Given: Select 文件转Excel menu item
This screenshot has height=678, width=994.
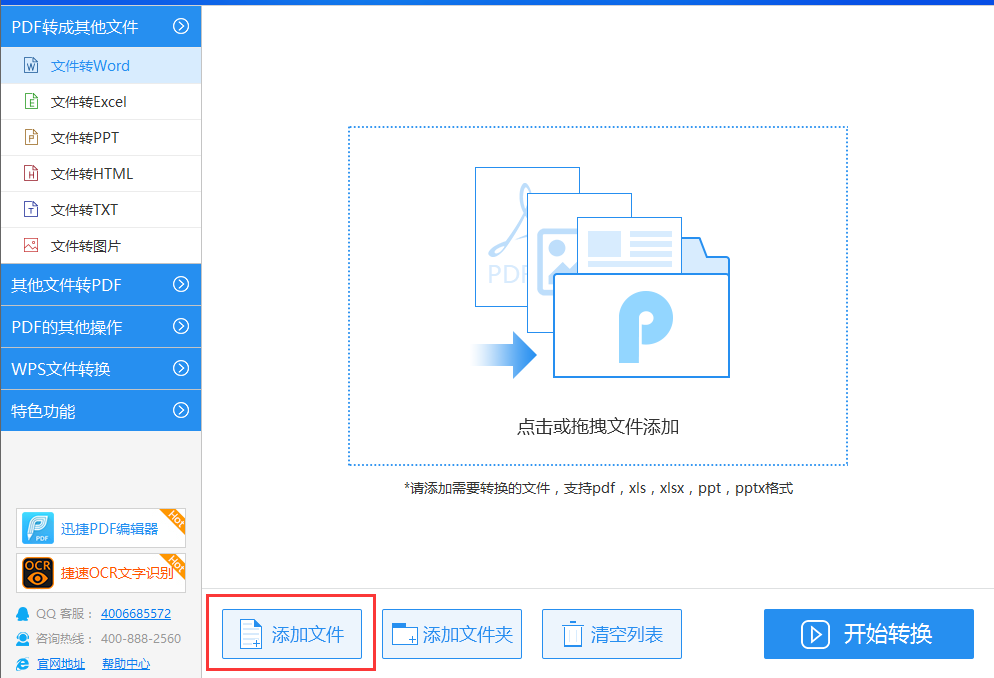Looking at the screenshot, I should [x=101, y=101].
